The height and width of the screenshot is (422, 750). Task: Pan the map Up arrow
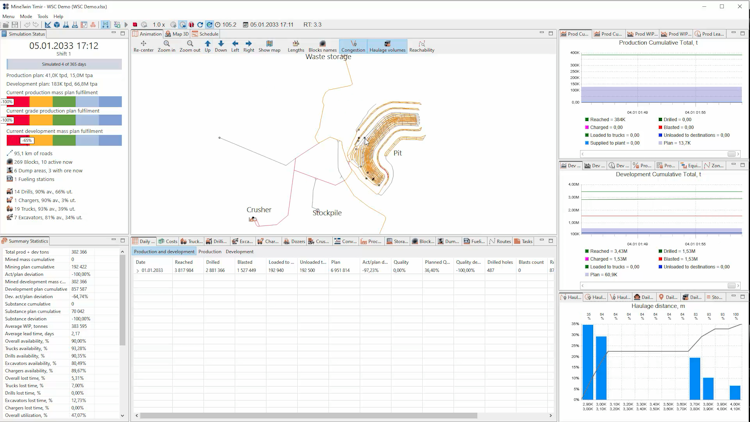[208, 46]
